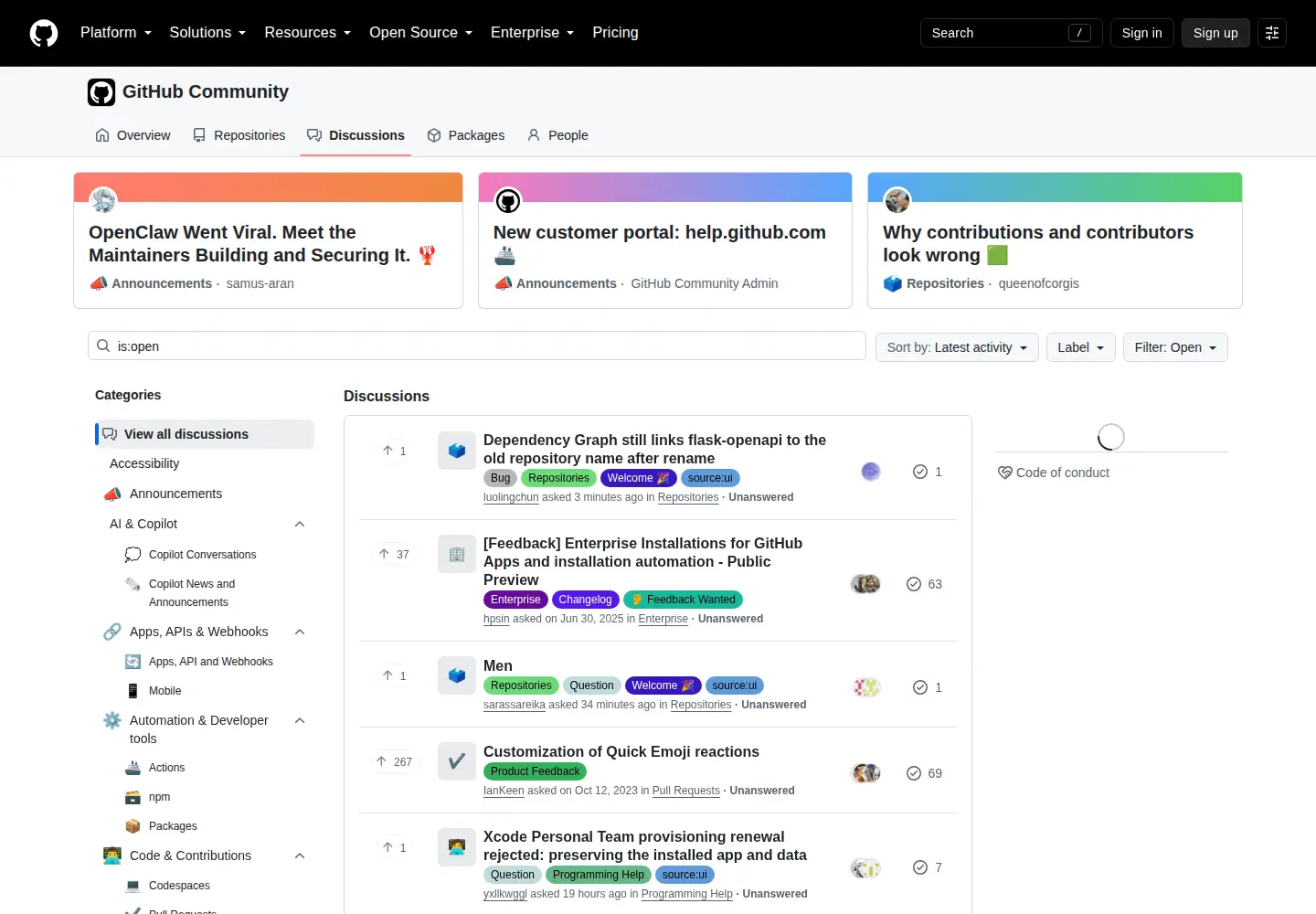Switch to the People tab

557,135
